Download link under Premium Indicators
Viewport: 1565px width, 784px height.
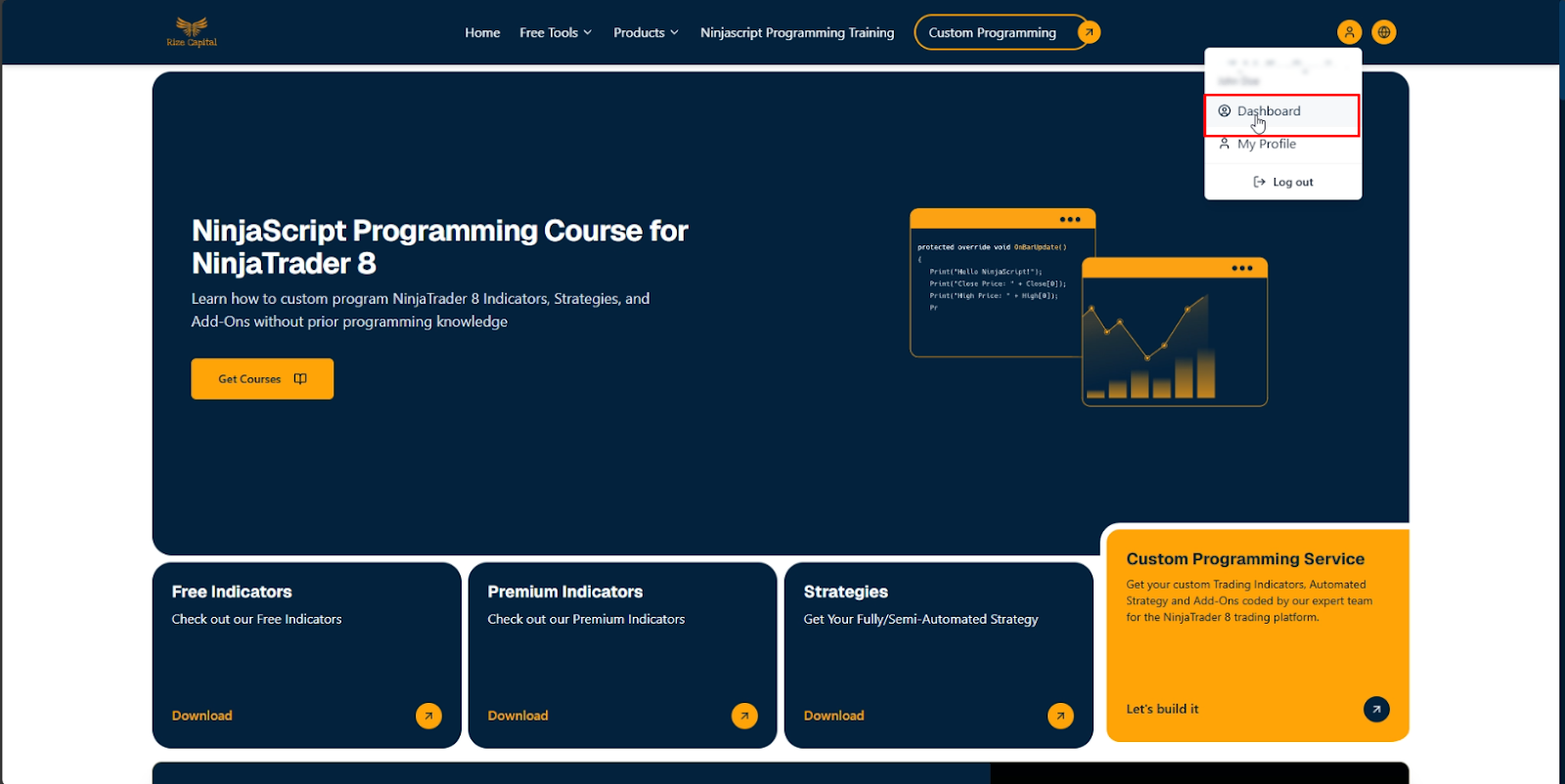tap(518, 716)
